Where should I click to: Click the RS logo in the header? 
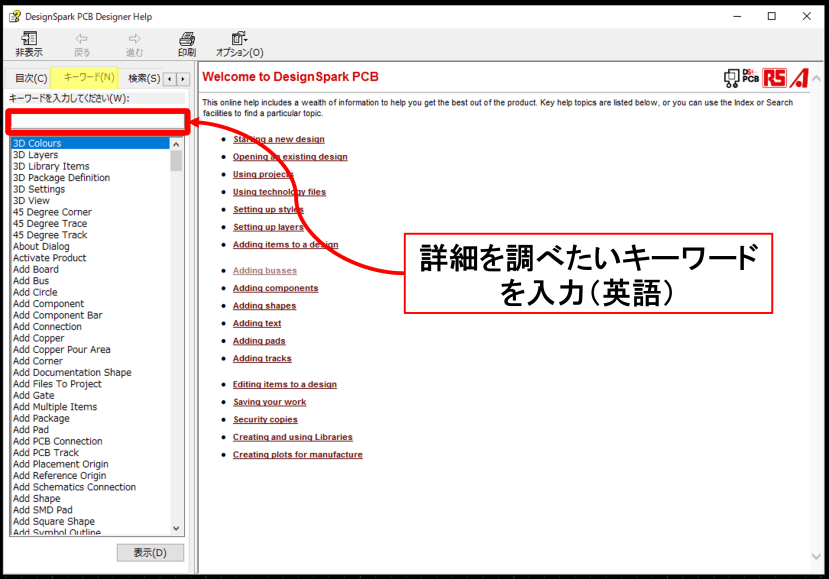774,78
